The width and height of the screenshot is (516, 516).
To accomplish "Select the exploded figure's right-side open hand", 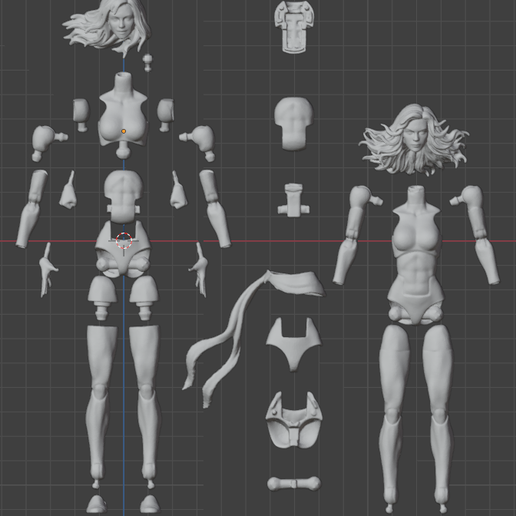I will tap(199, 270).
